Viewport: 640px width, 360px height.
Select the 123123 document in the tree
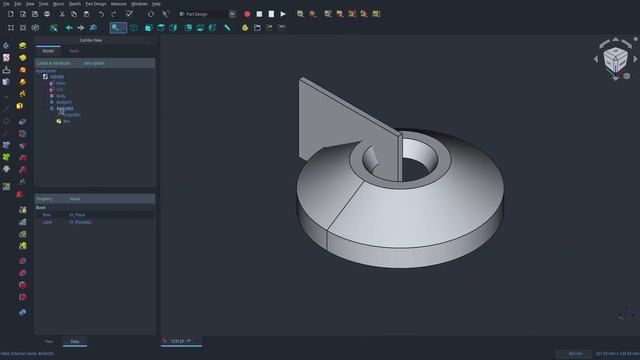pyautogui.click(x=57, y=77)
